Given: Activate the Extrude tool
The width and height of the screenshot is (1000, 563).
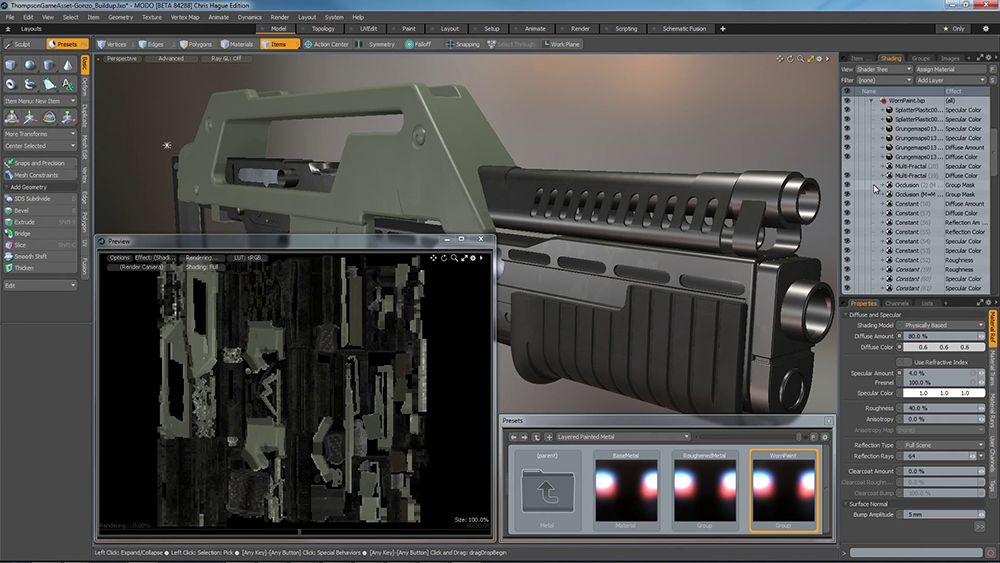Looking at the screenshot, I should click(x=40, y=222).
